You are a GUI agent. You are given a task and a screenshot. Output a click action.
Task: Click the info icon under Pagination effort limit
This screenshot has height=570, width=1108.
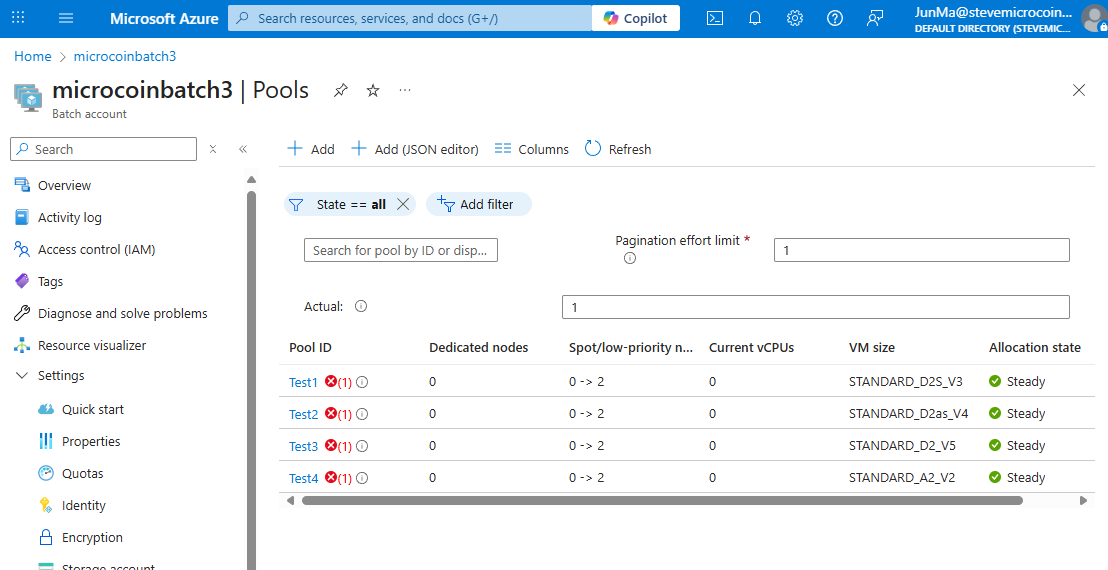(630, 258)
